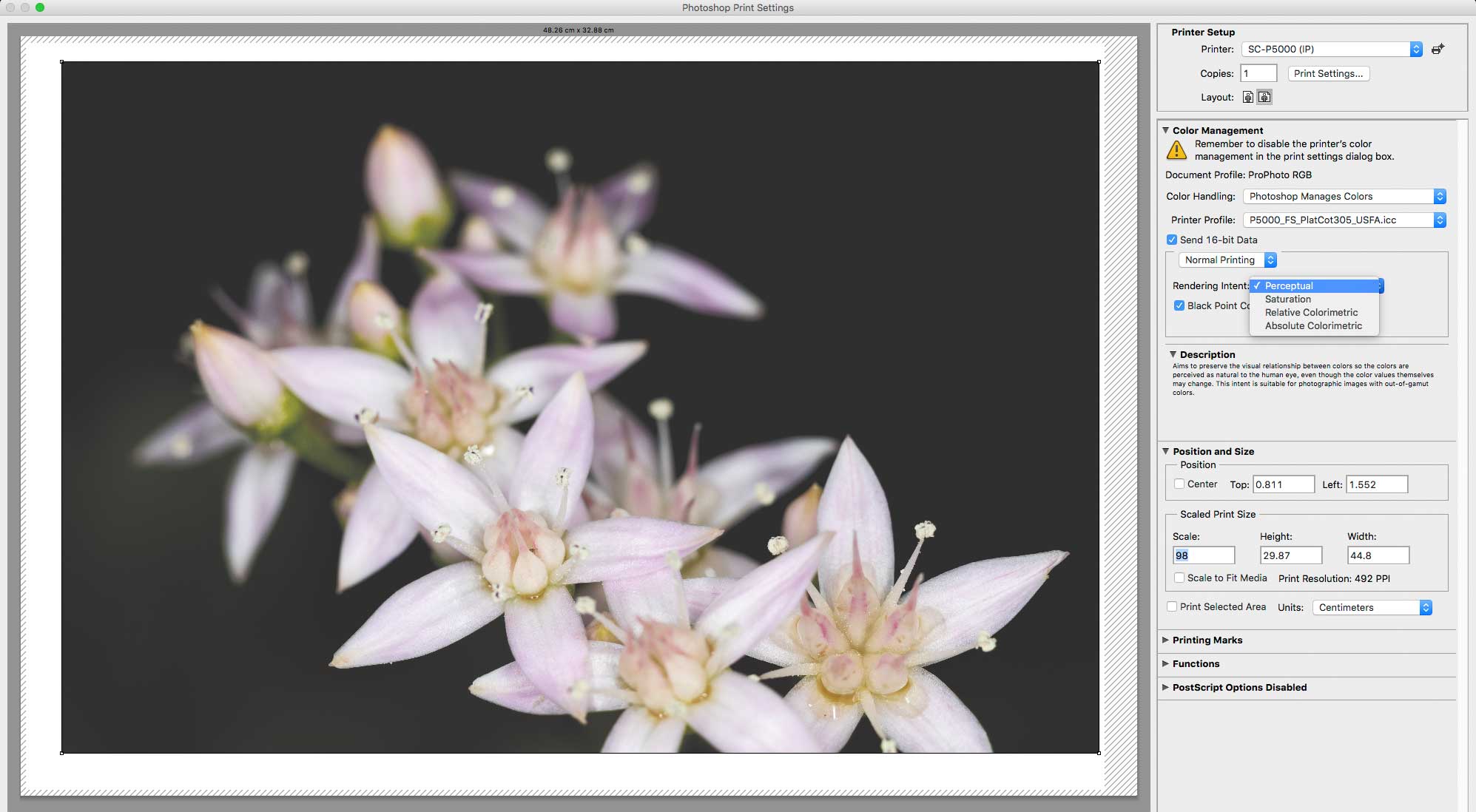1476x812 pixels.
Task: Uncheck Black Point Compensation checkbox
Action: (1179, 305)
